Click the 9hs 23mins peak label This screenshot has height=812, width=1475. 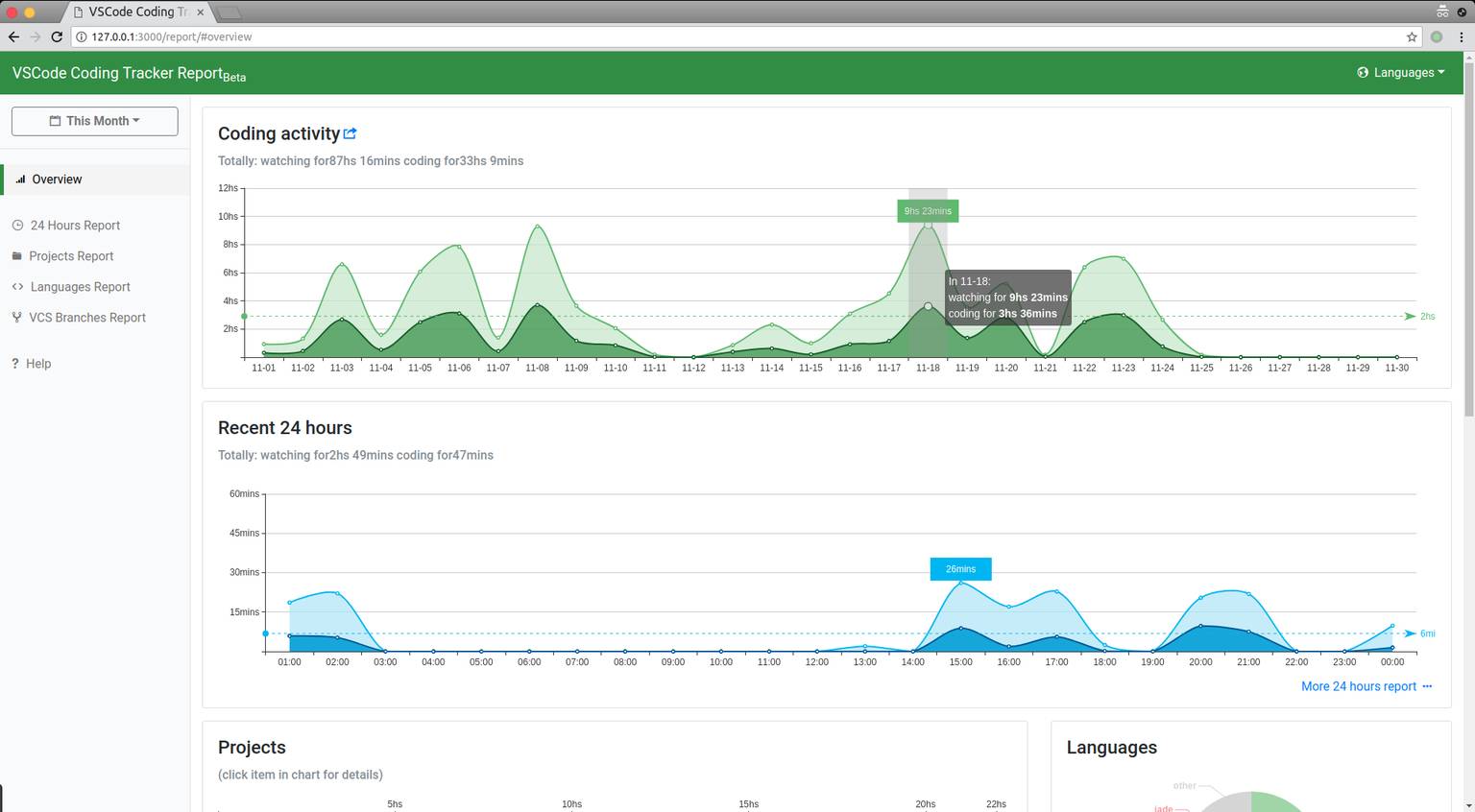pyautogui.click(x=928, y=211)
